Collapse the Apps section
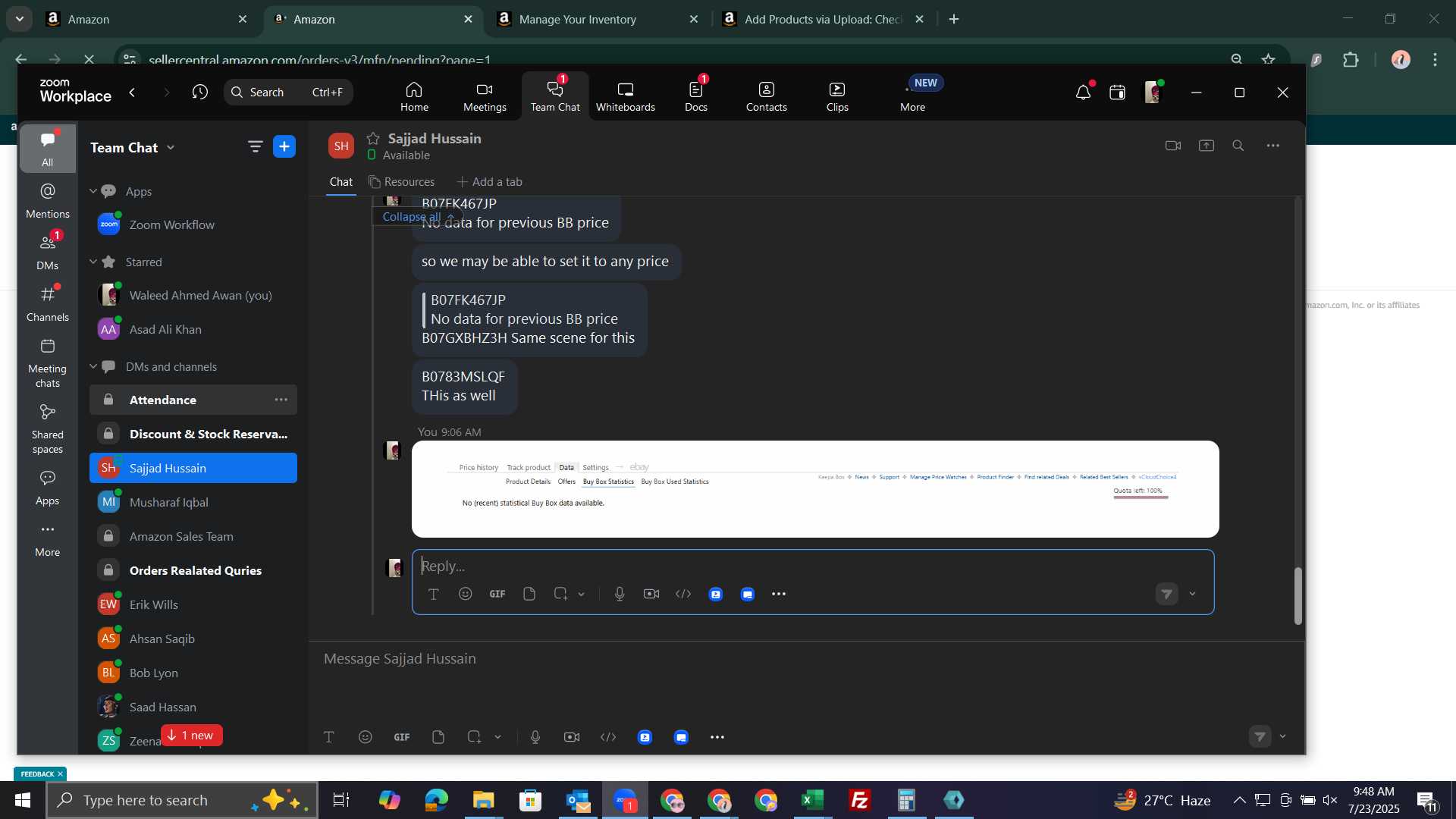The image size is (1456, 819). pyautogui.click(x=93, y=191)
